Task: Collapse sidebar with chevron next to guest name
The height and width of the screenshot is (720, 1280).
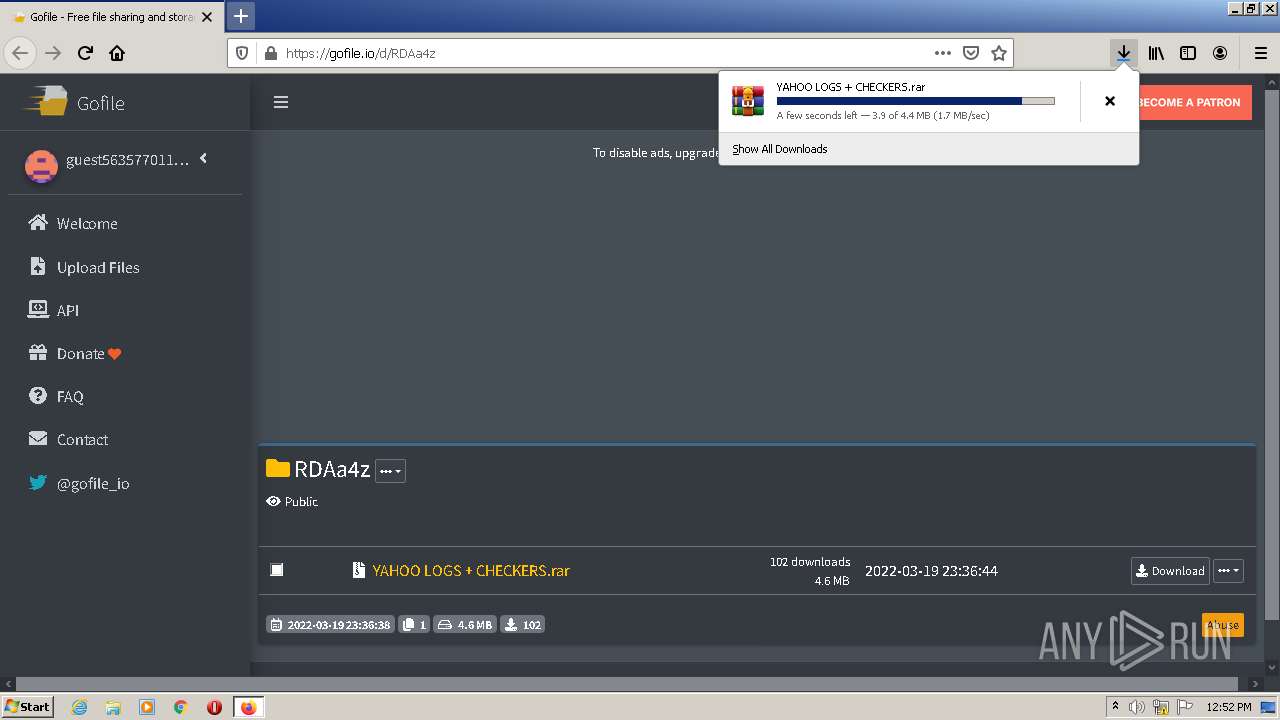Action: (203, 158)
